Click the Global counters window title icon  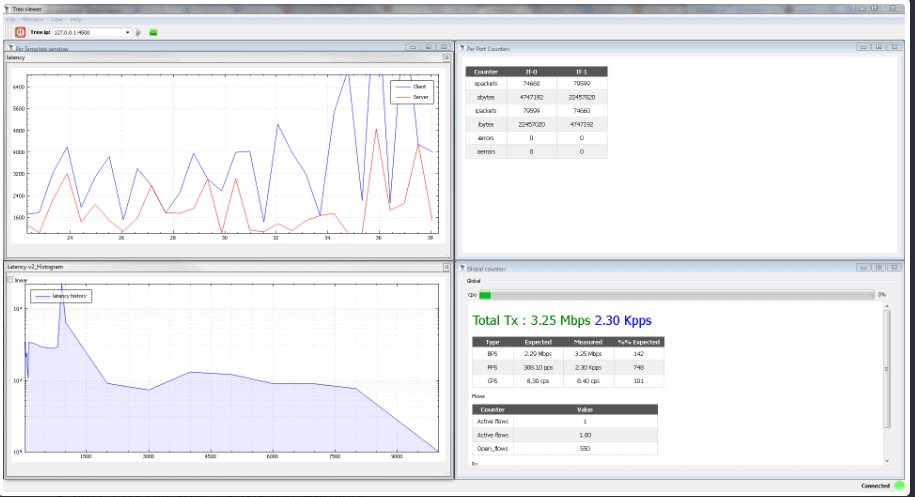pos(462,268)
